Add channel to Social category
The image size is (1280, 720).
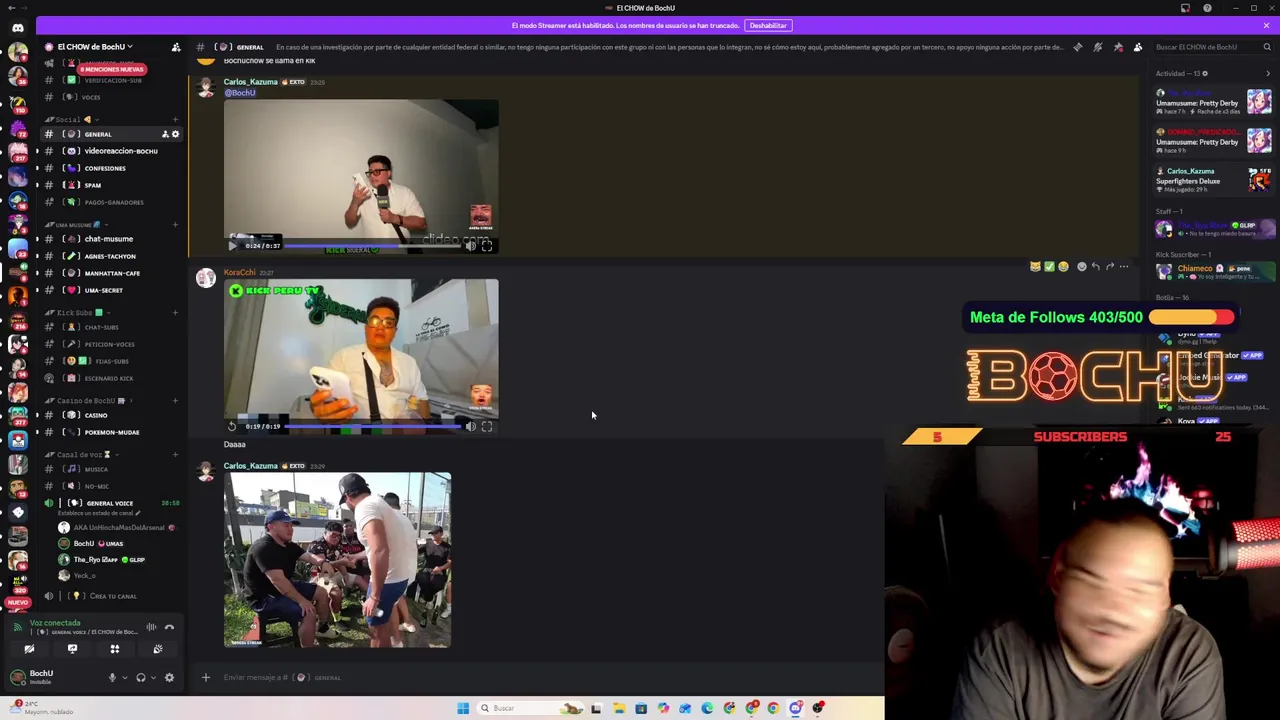pos(175,119)
